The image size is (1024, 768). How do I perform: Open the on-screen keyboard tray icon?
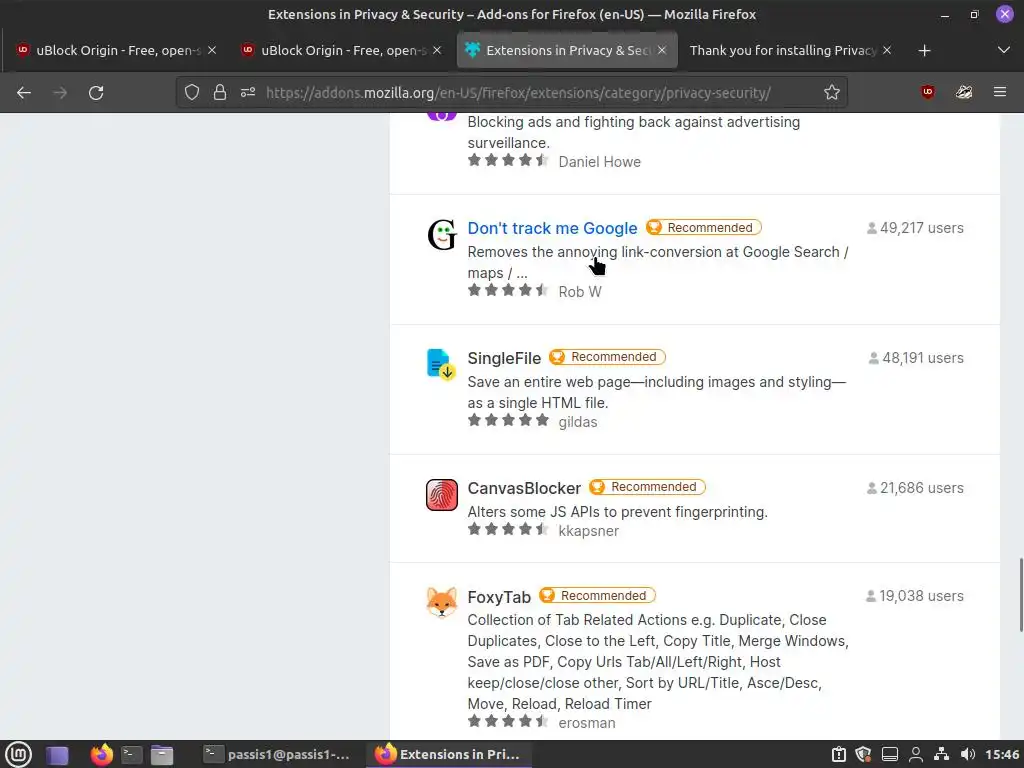889,754
